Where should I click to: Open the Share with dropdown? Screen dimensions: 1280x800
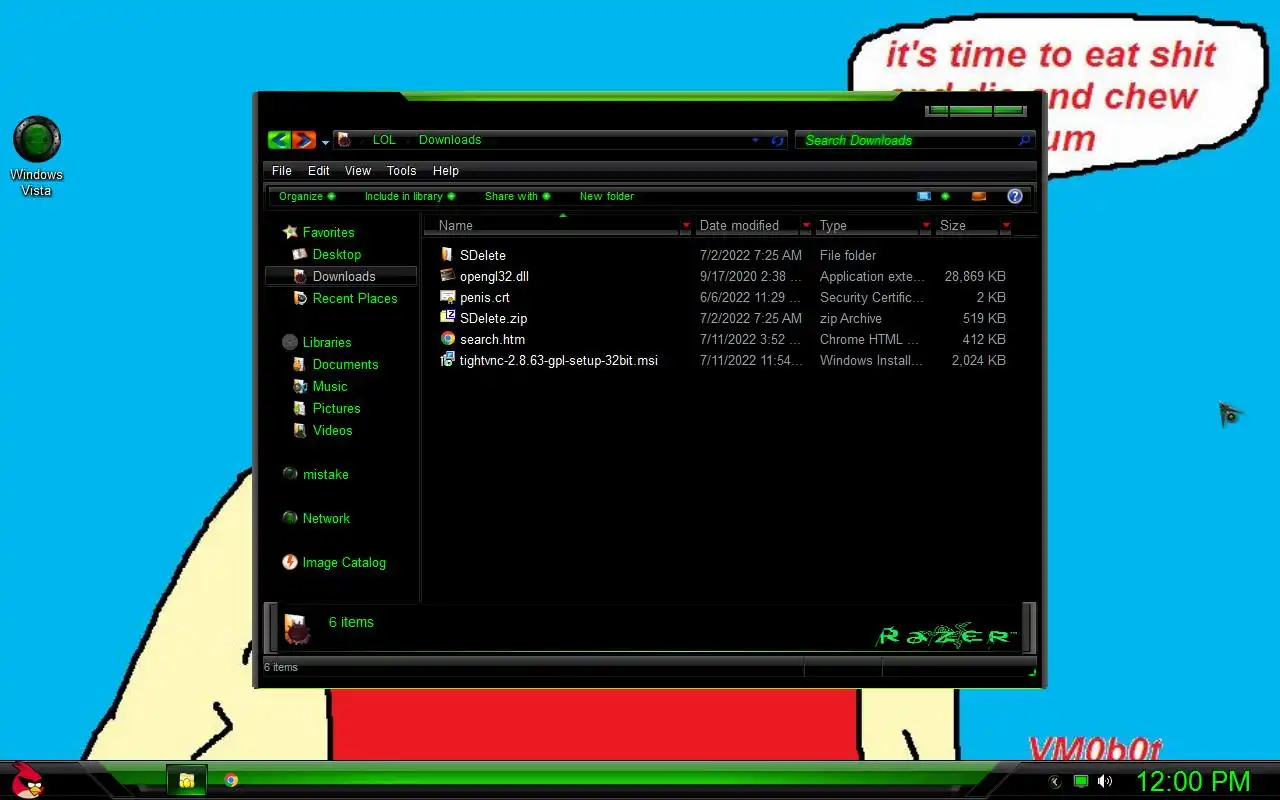(x=517, y=196)
